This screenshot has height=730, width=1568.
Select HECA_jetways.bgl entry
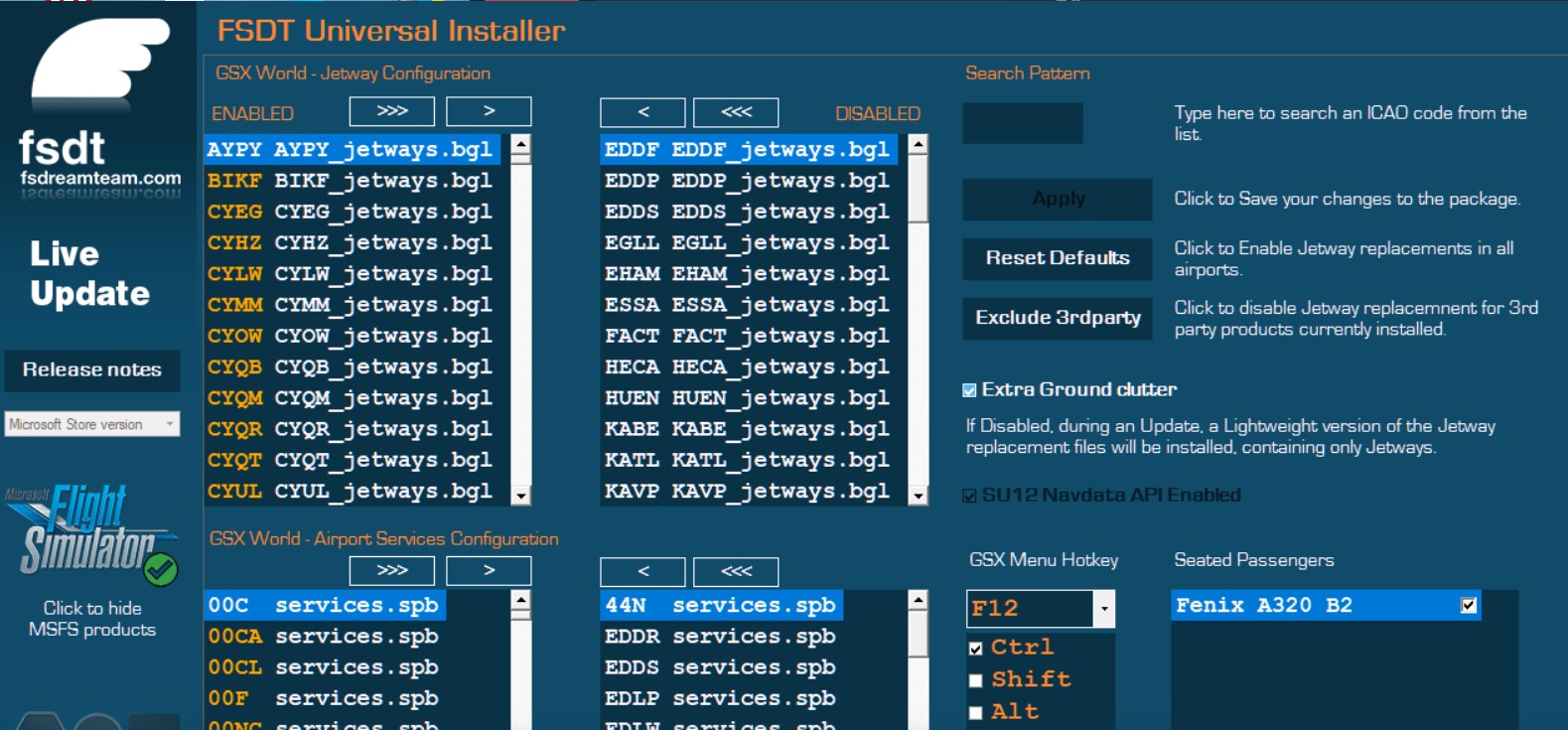point(750,366)
